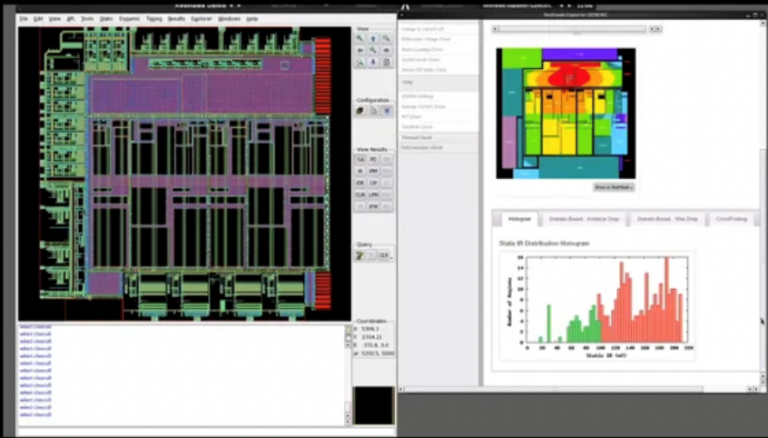Click the command log's vertical scrollbar

(348, 375)
